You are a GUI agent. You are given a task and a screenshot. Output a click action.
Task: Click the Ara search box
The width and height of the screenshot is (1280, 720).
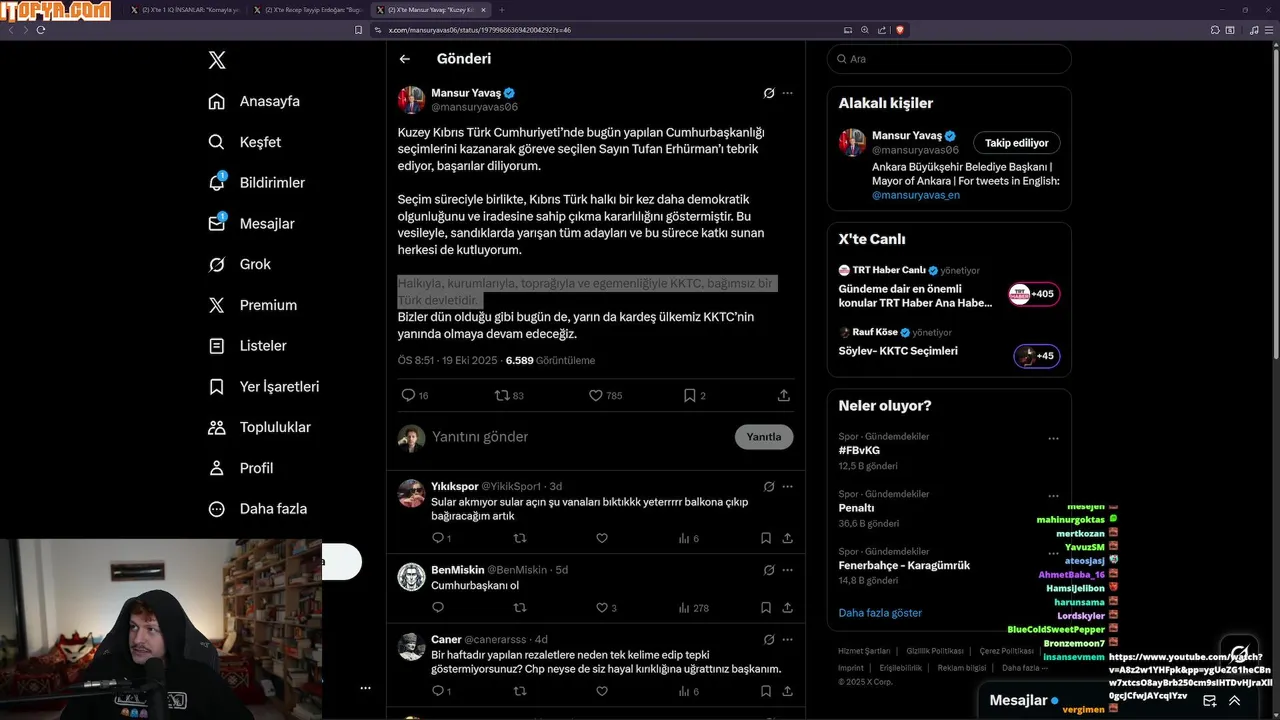click(x=949, y=59)
